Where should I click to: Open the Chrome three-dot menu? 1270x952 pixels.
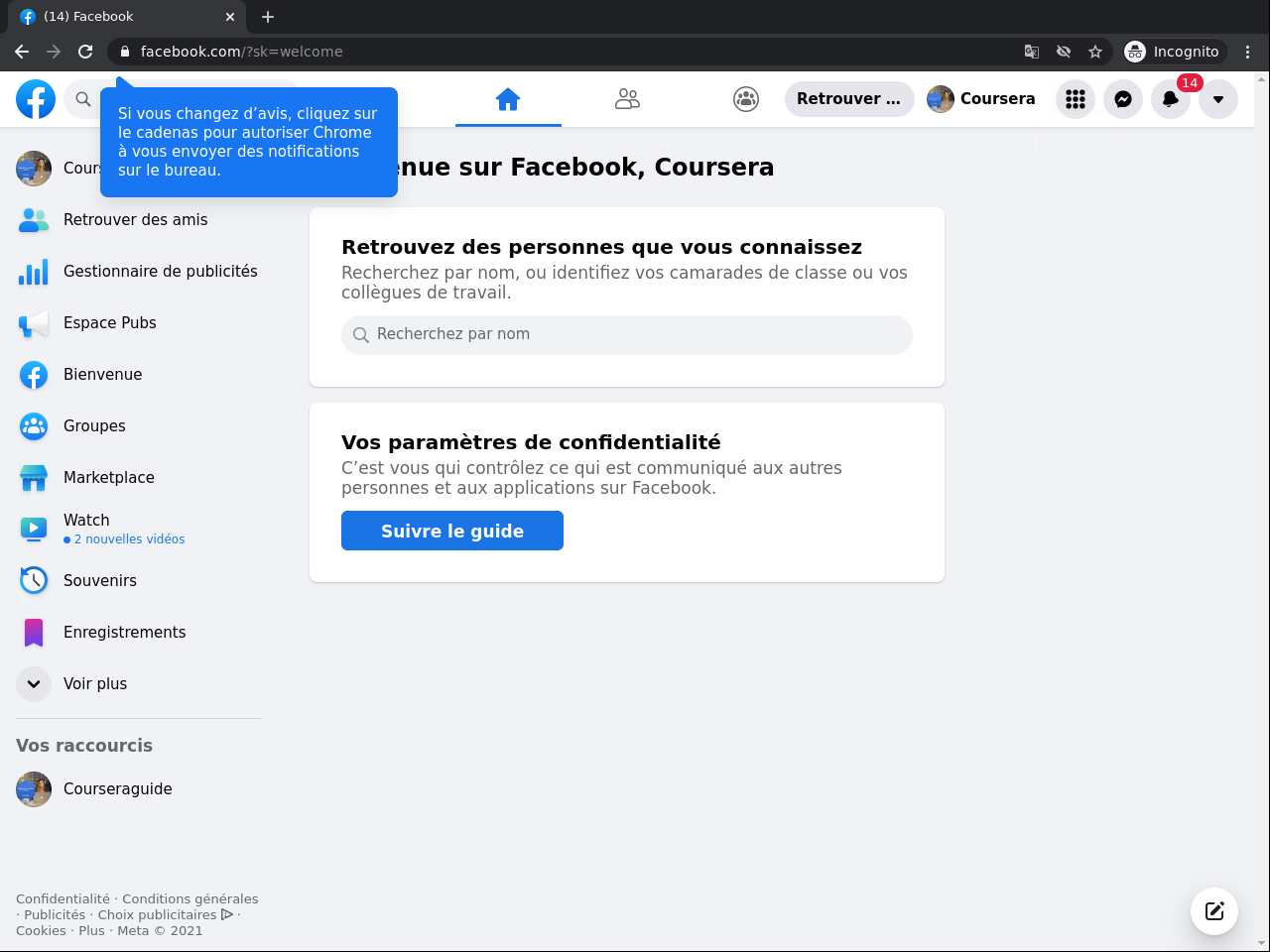[x=1248, y=52]
